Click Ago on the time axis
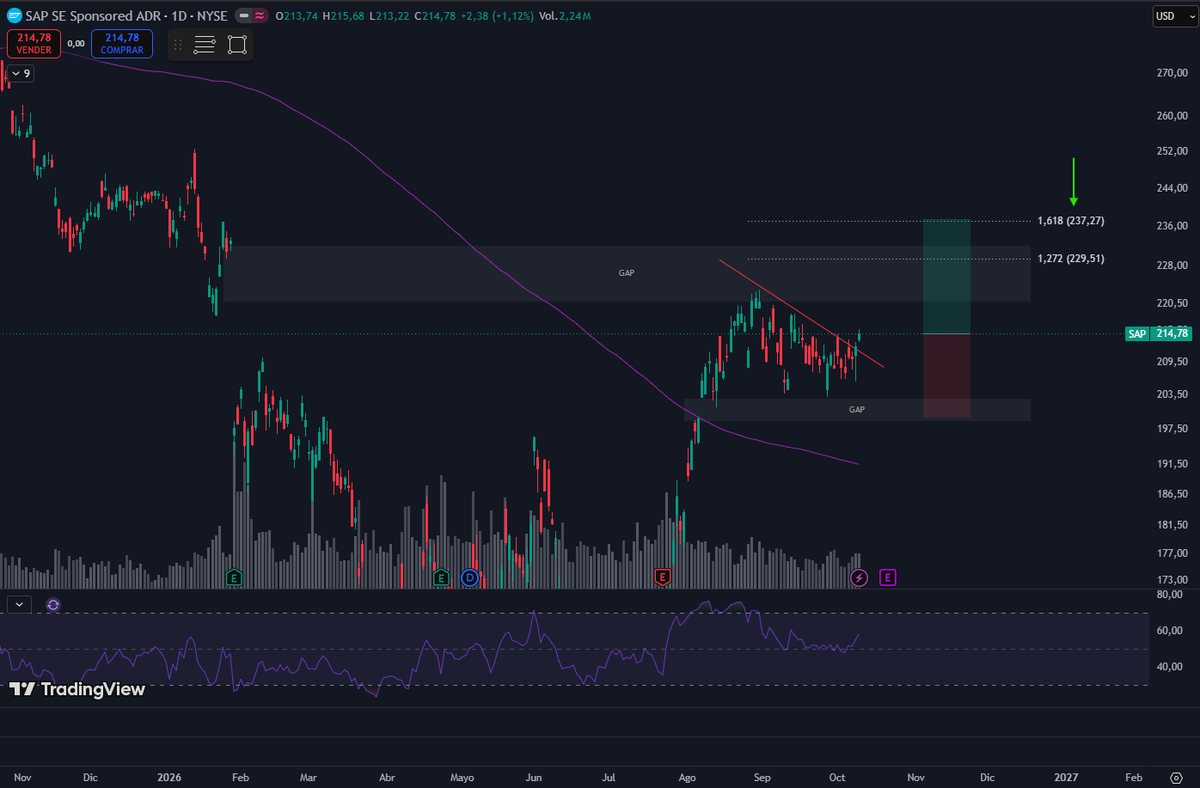Viewport: 1200px width, 788px height. point(687,777)
